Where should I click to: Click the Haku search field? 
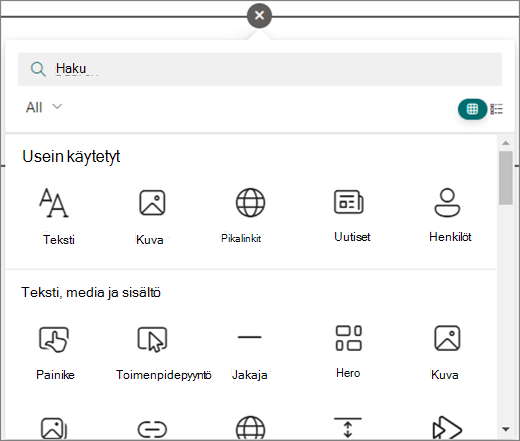pos(260,69)
